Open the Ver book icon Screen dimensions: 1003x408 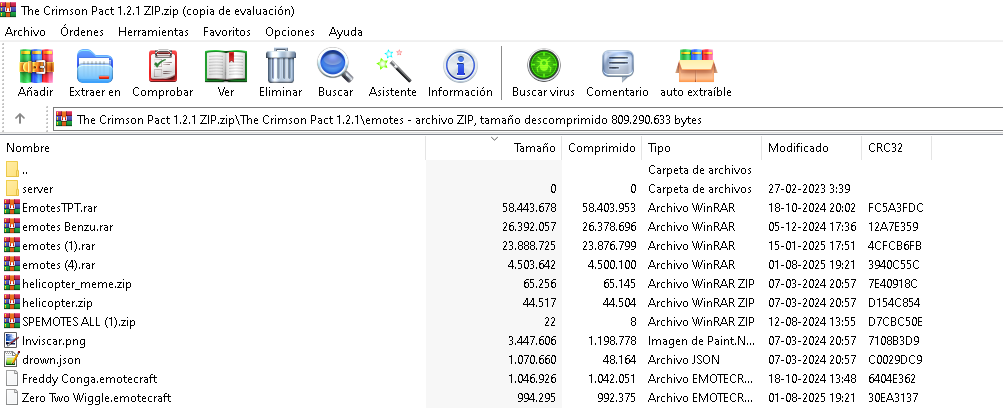coord(226,66)
